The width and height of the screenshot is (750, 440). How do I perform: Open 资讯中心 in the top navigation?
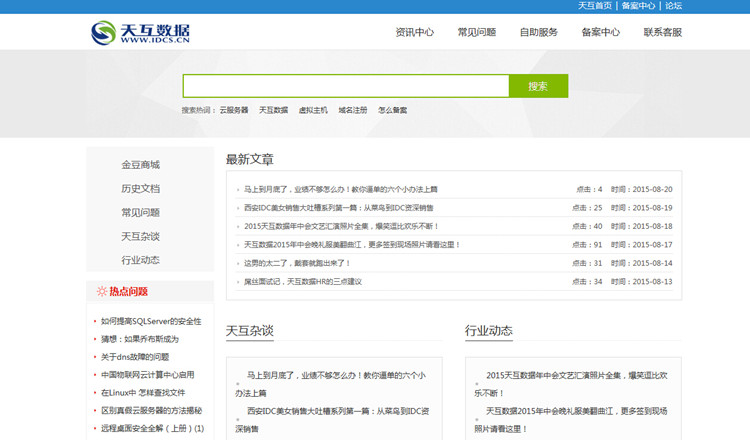tap(414, 32)
